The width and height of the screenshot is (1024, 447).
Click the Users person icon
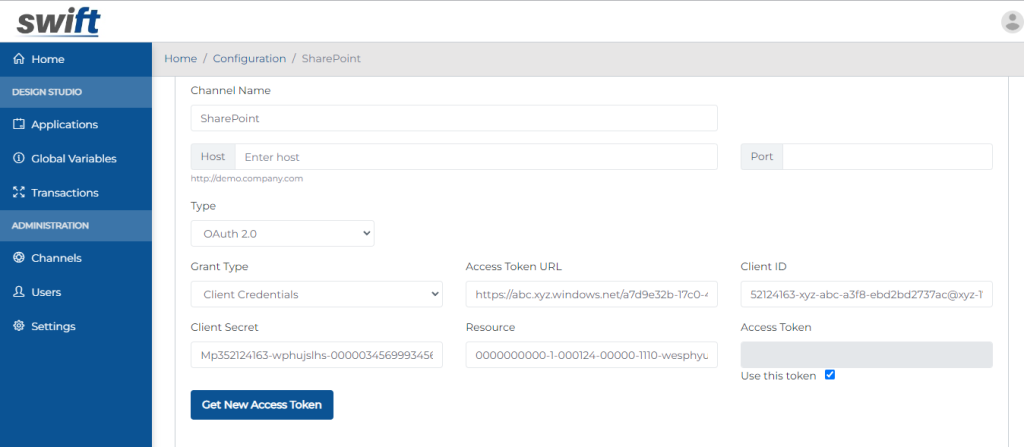pos(18,291)
